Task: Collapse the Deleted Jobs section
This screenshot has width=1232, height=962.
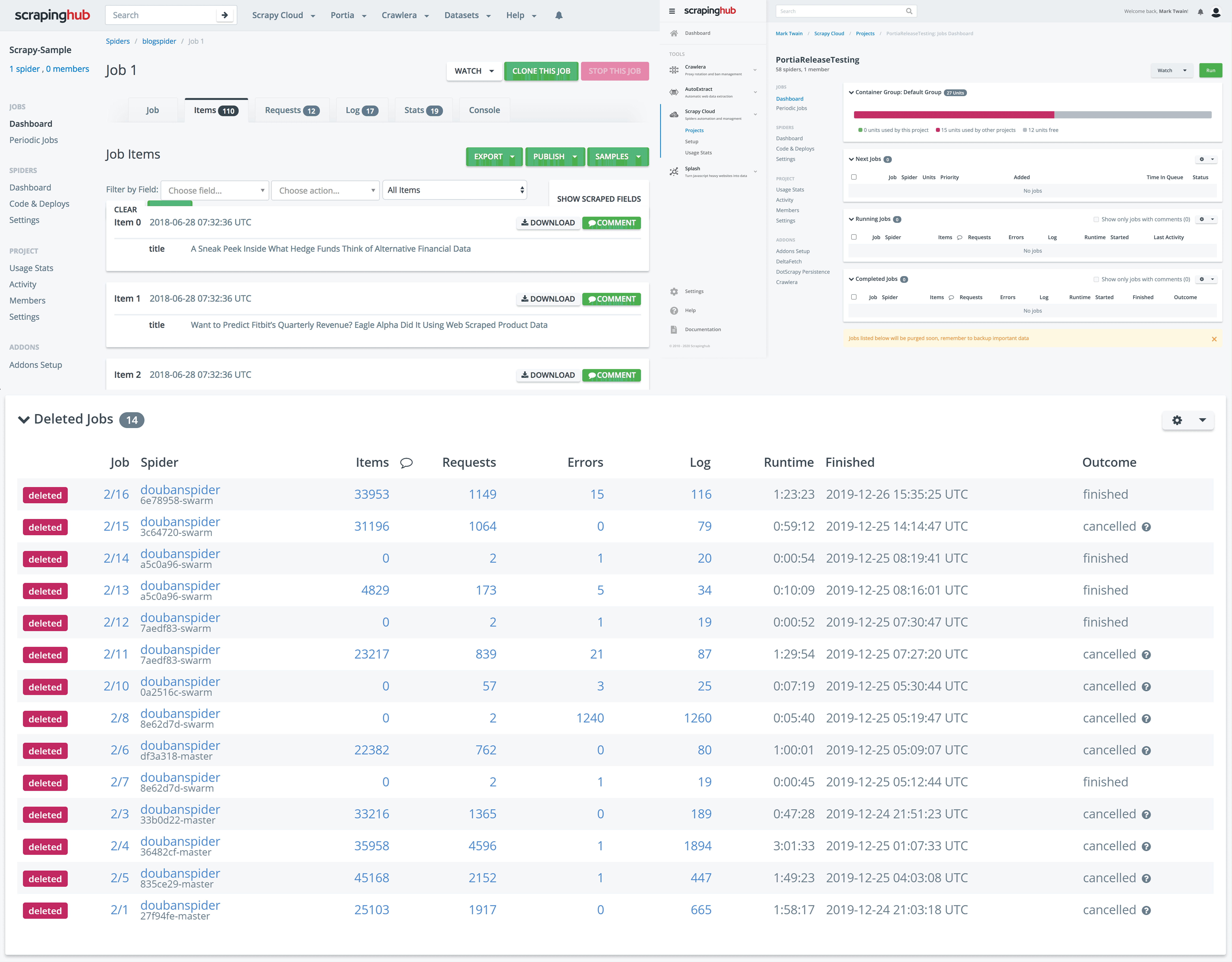Action: coord(24,419)
